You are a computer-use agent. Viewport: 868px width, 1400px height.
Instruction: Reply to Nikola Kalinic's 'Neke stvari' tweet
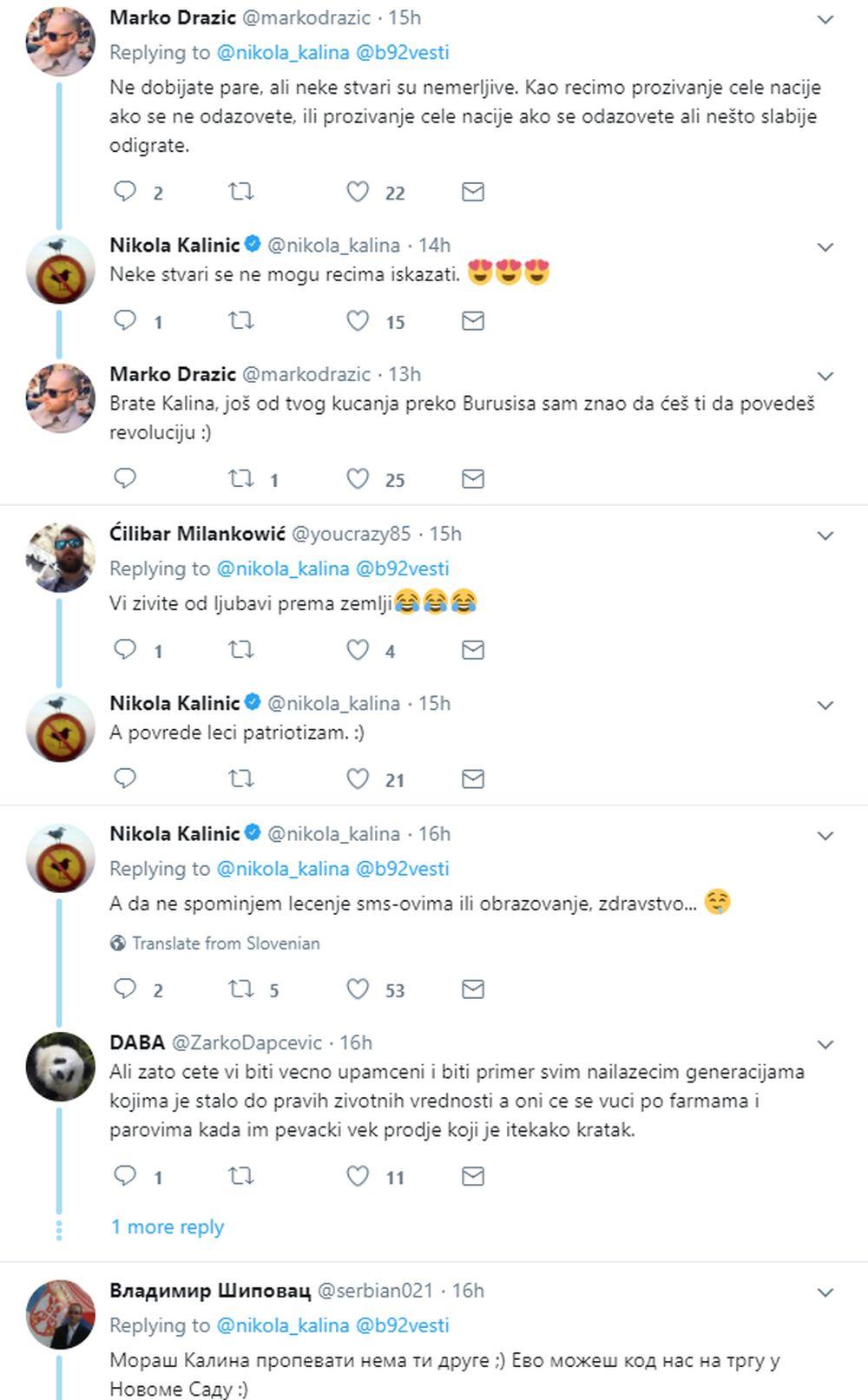[126, 321]
